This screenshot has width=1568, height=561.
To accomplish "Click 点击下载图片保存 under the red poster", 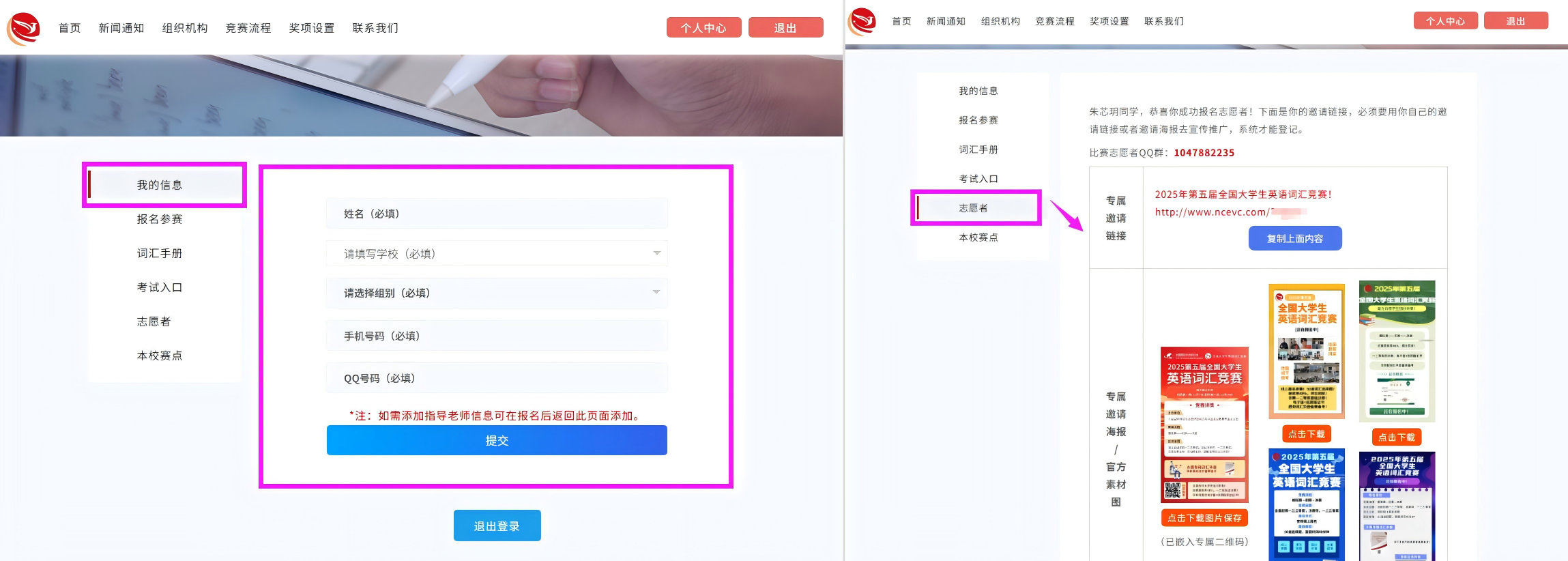I will tap(1204, 518).
